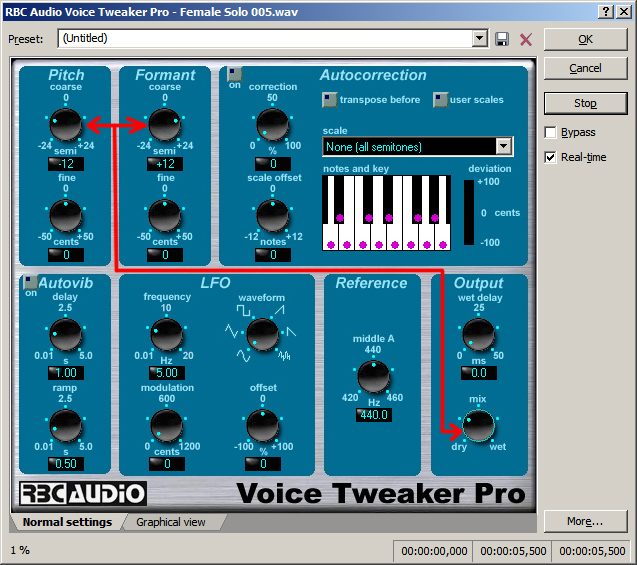Toggle the Bypass checkbox

coord(550,132)
